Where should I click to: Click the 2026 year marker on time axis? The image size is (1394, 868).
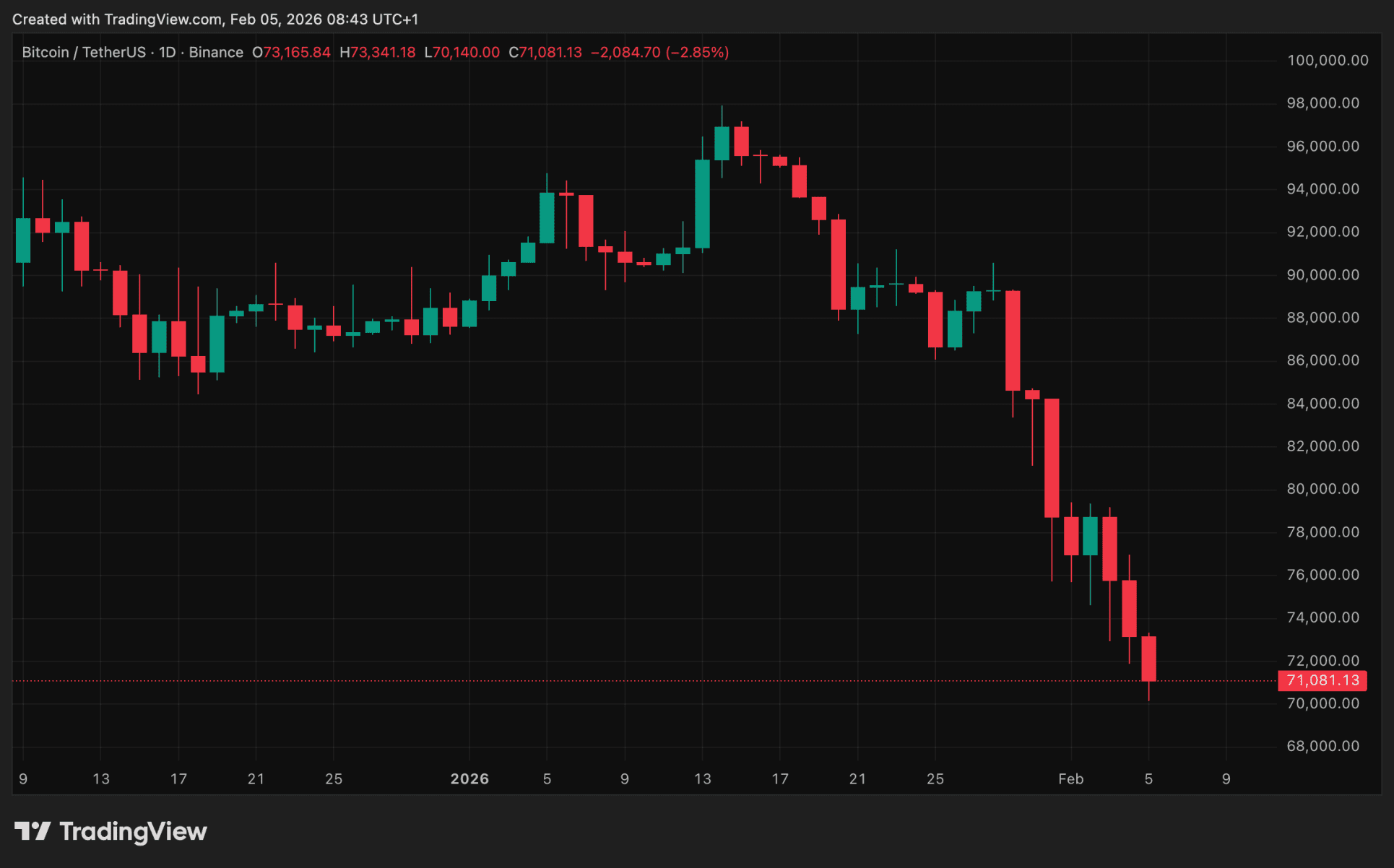tap(469, 779)
